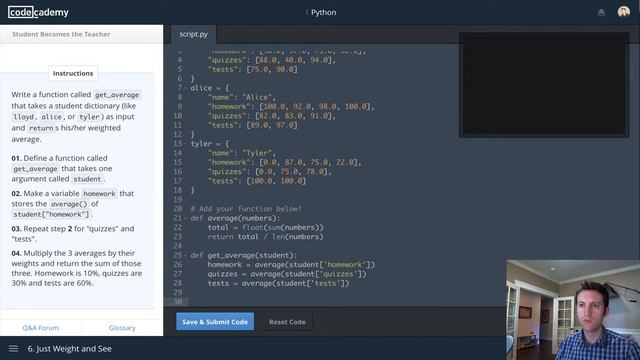The width and height of the screenshot is (640, 360).
Task: Click line 26 homework assignment code
Action: (291, 264)
